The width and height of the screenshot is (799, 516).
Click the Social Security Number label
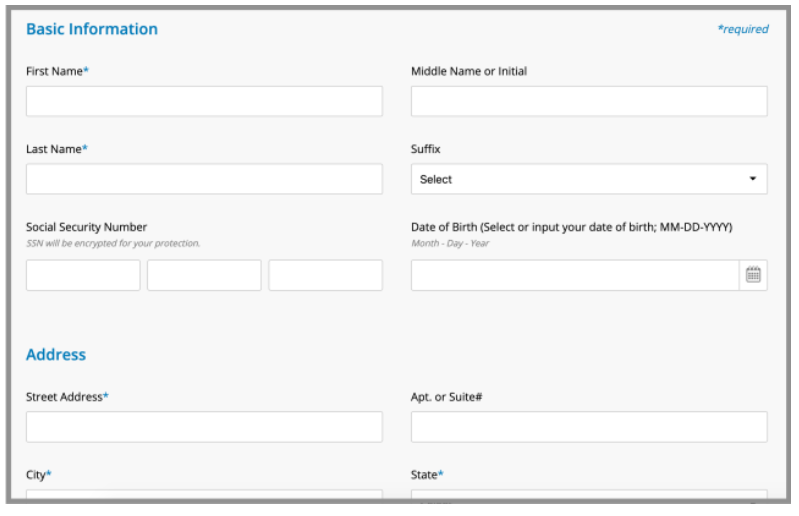tap(87, 227)
